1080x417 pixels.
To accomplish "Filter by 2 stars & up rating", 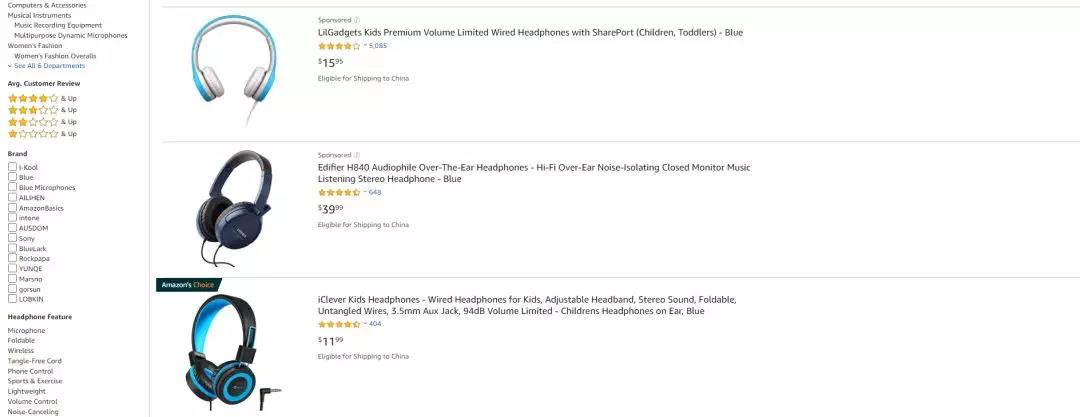I will pyautogui.click(x=33, y=122).
